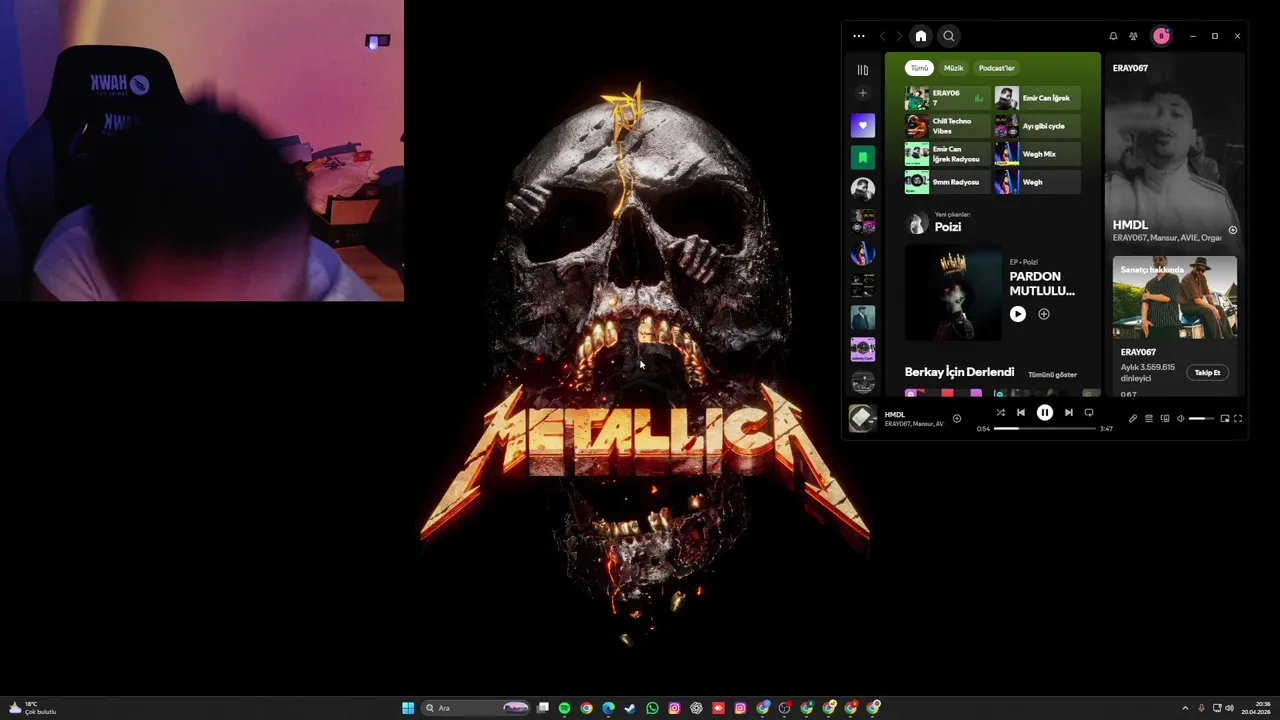Open the weather widget on taskbar
This screenshot has width=1280, height=720.
[32, 708]
